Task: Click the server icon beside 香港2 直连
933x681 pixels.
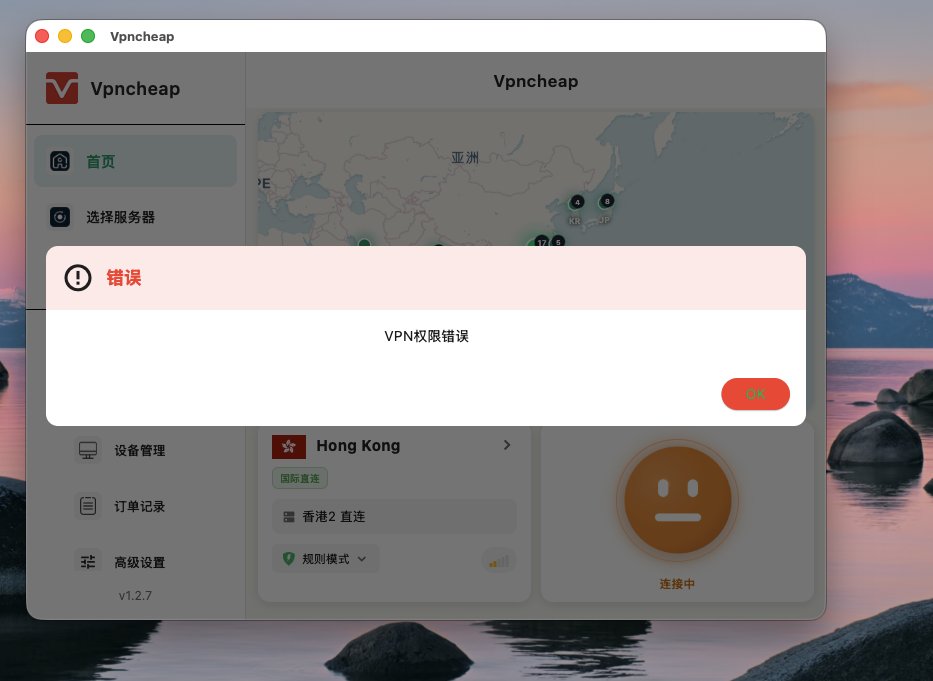Action: coord(289,517)
